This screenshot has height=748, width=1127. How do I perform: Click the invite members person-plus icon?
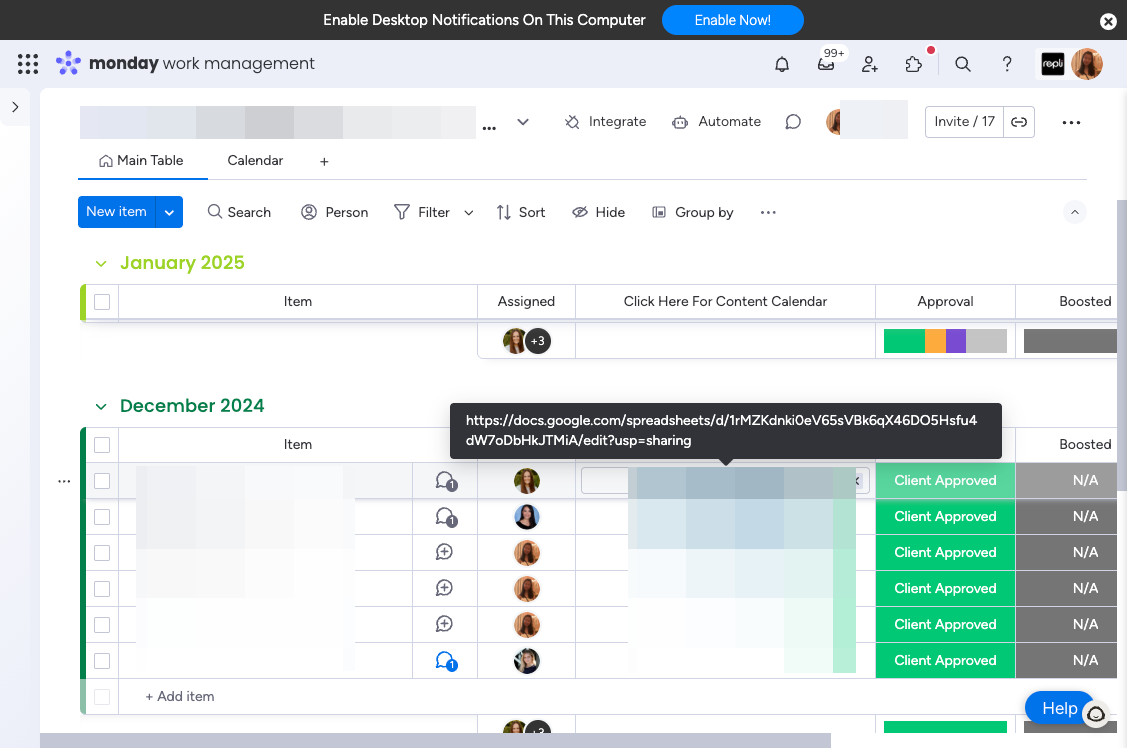point(870,64)
